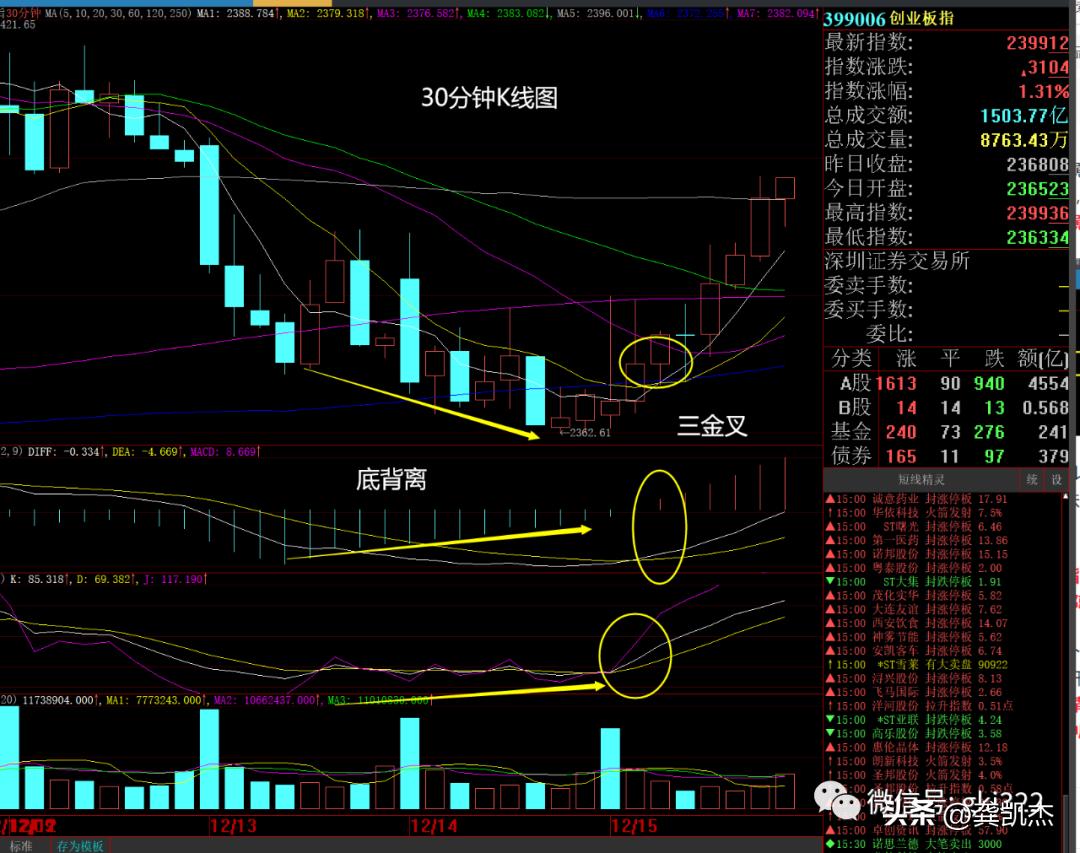Select the 总成交量 value 8763.43万
Screen dimensions: 1080x853
[x=1025, y=140]
